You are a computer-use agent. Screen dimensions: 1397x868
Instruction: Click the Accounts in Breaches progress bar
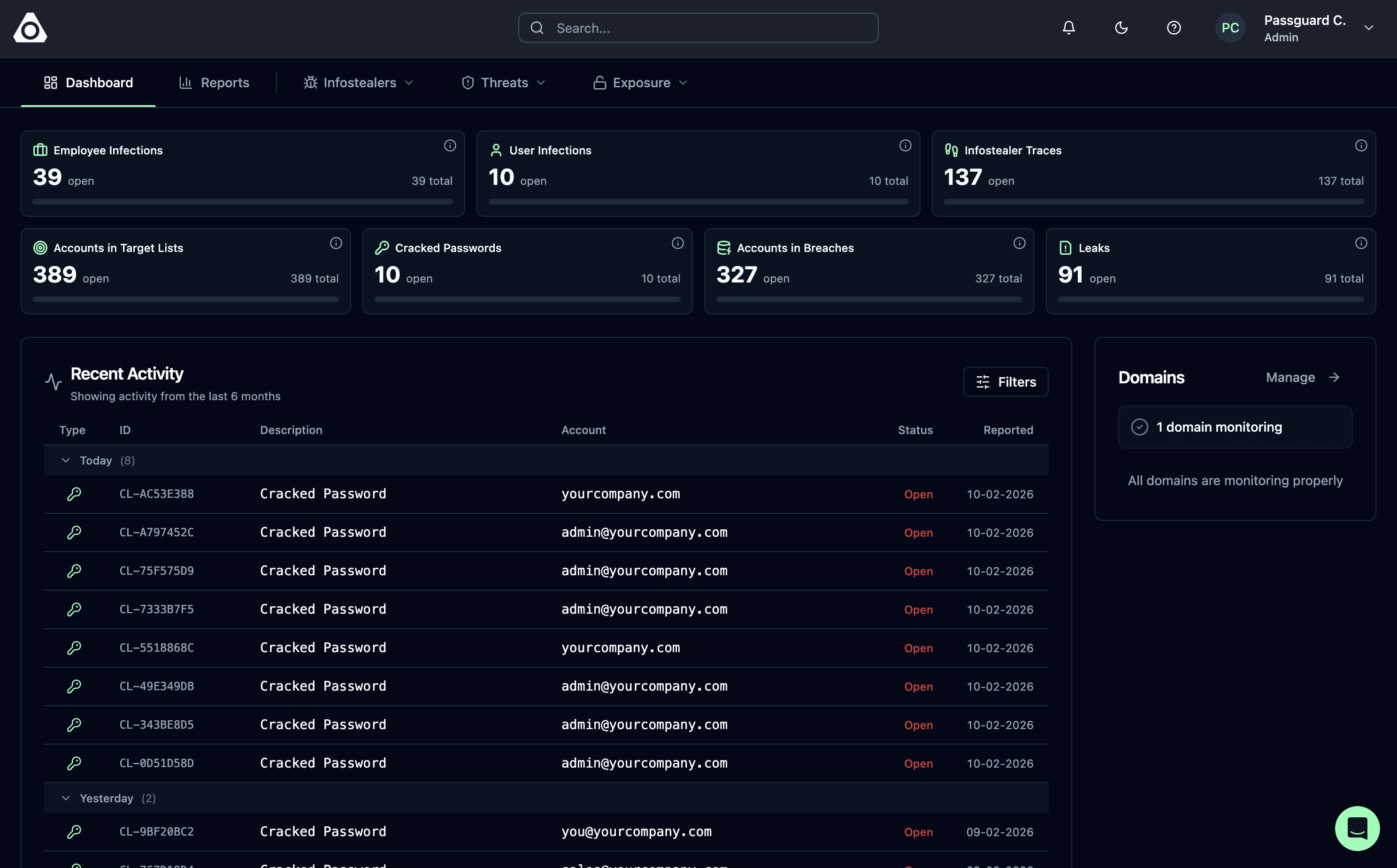pos(869,300)
